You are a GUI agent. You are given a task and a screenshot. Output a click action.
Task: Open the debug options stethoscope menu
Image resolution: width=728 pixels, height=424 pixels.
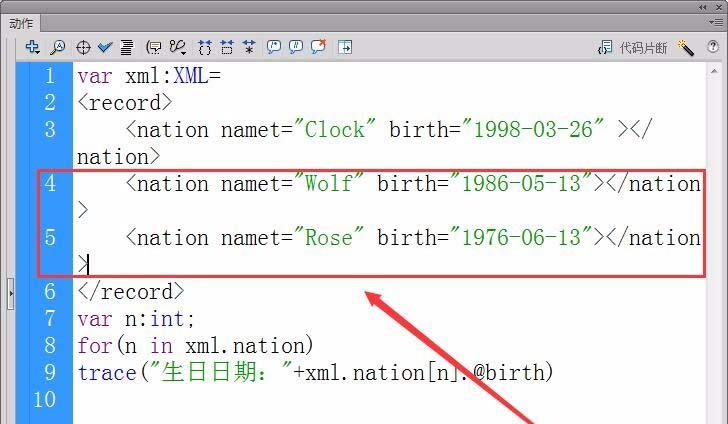[x=178, y=47]
